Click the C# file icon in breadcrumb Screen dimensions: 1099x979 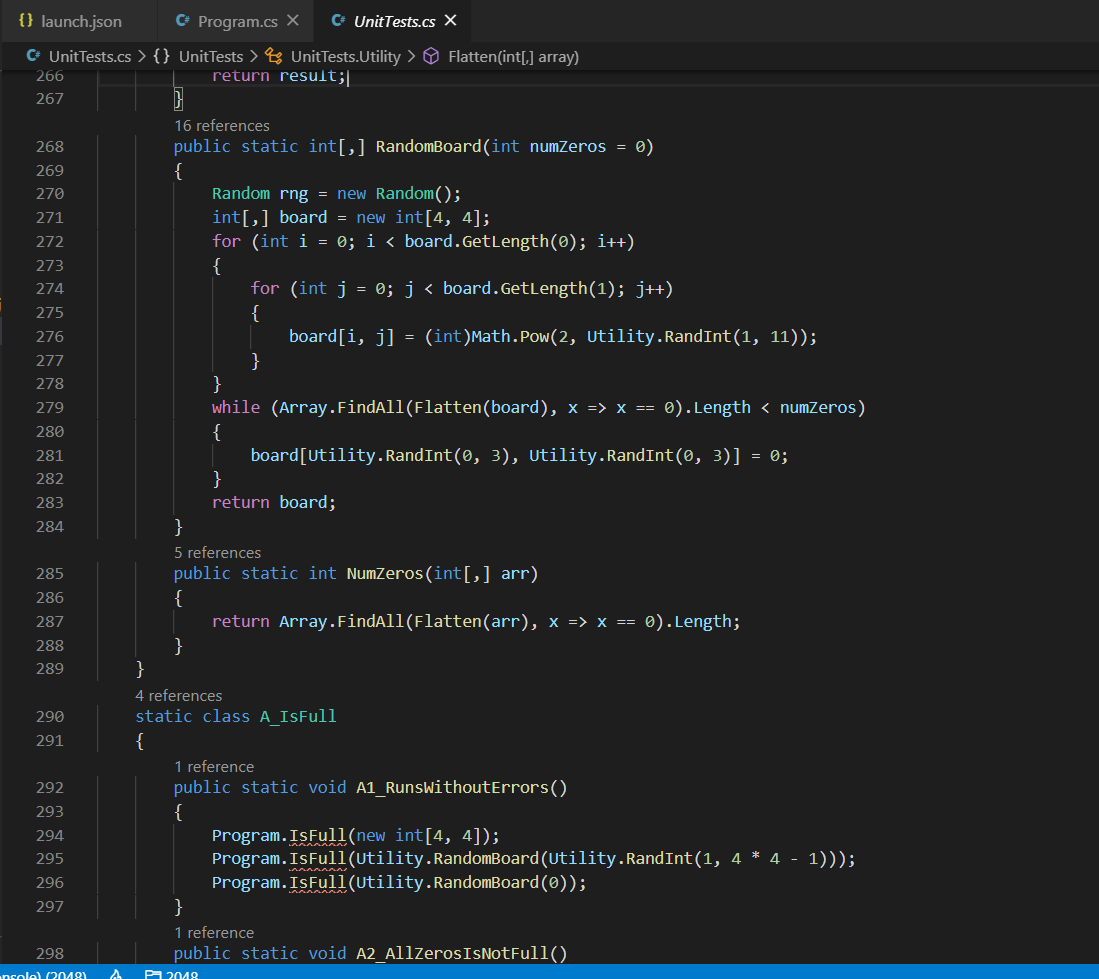(33, 56)
